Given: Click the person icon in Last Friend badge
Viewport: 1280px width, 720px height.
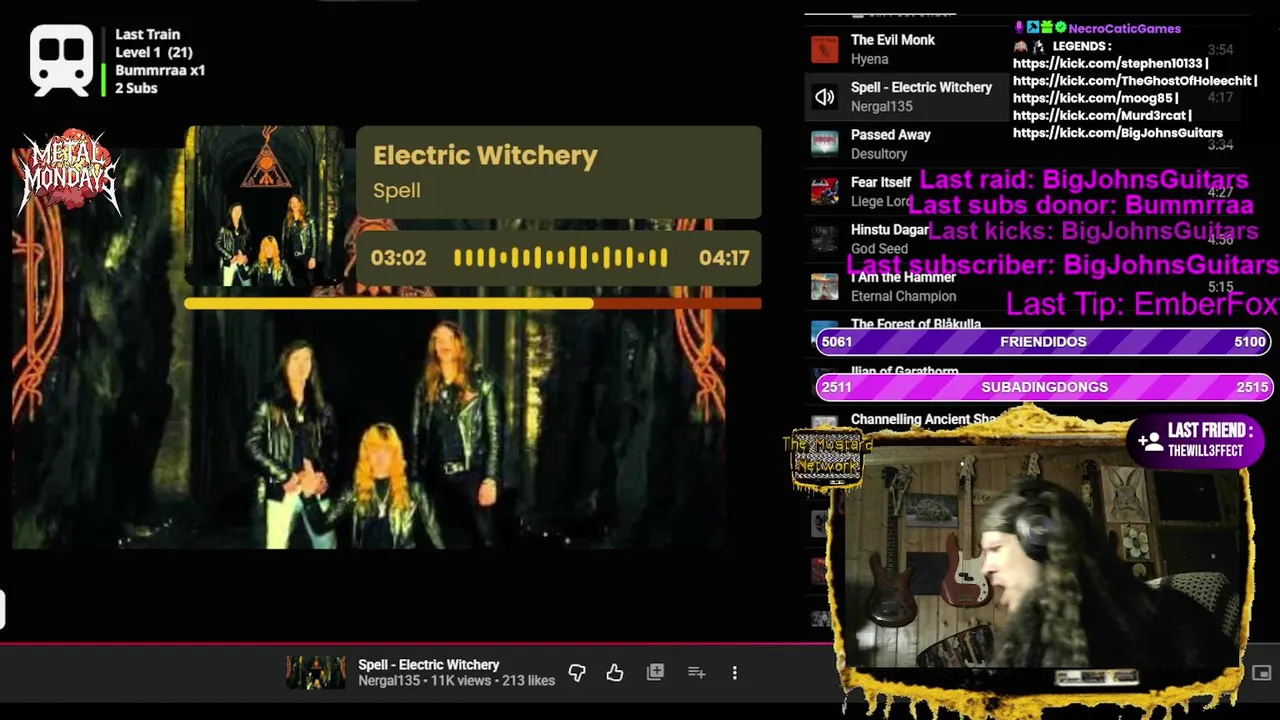Looking at the screenshot, I should (x=1150, y=440).
